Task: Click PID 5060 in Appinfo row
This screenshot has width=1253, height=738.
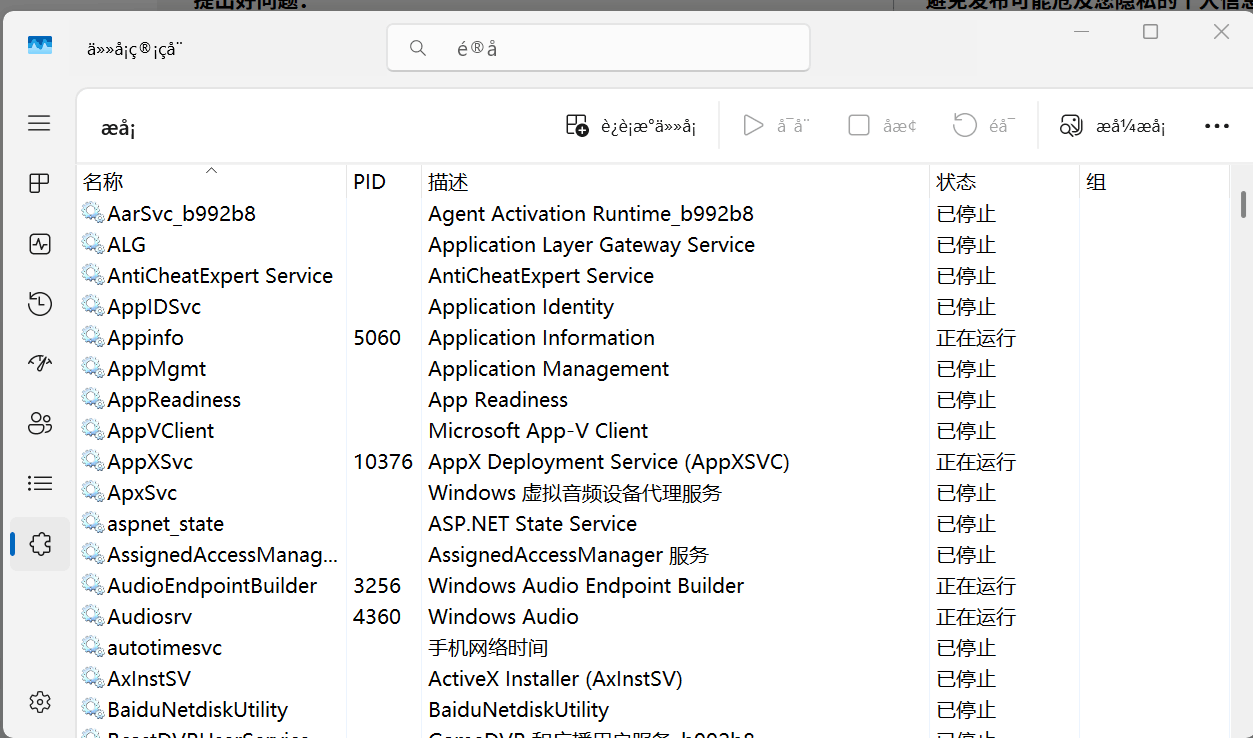Action: pyautogui.click(x=377, y=338)
